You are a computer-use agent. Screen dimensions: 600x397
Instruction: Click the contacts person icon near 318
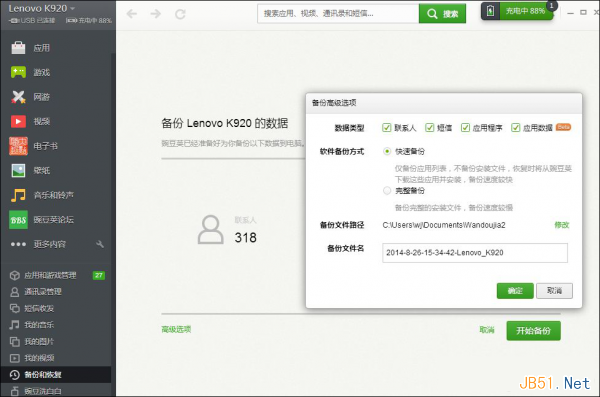click(x=210, y=229)
